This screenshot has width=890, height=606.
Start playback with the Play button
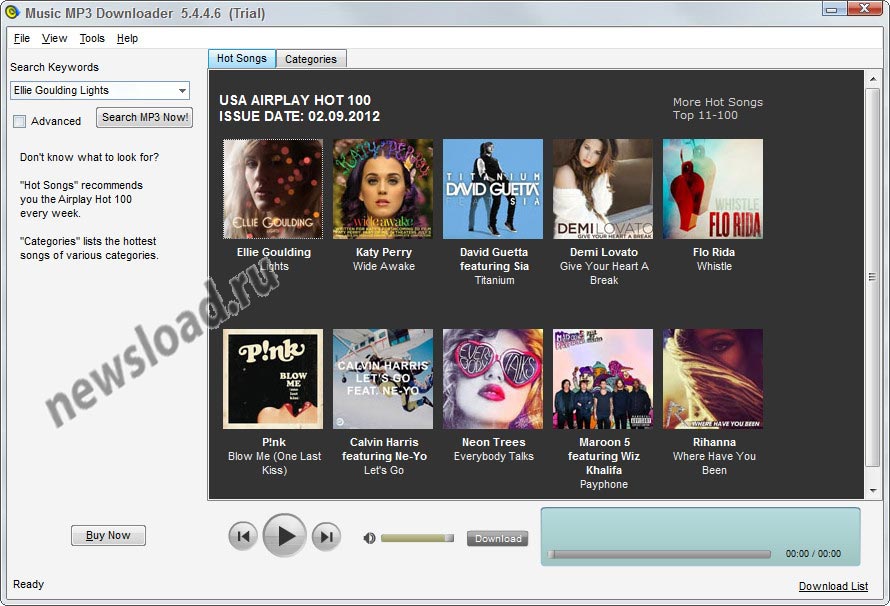click(285, 536)
